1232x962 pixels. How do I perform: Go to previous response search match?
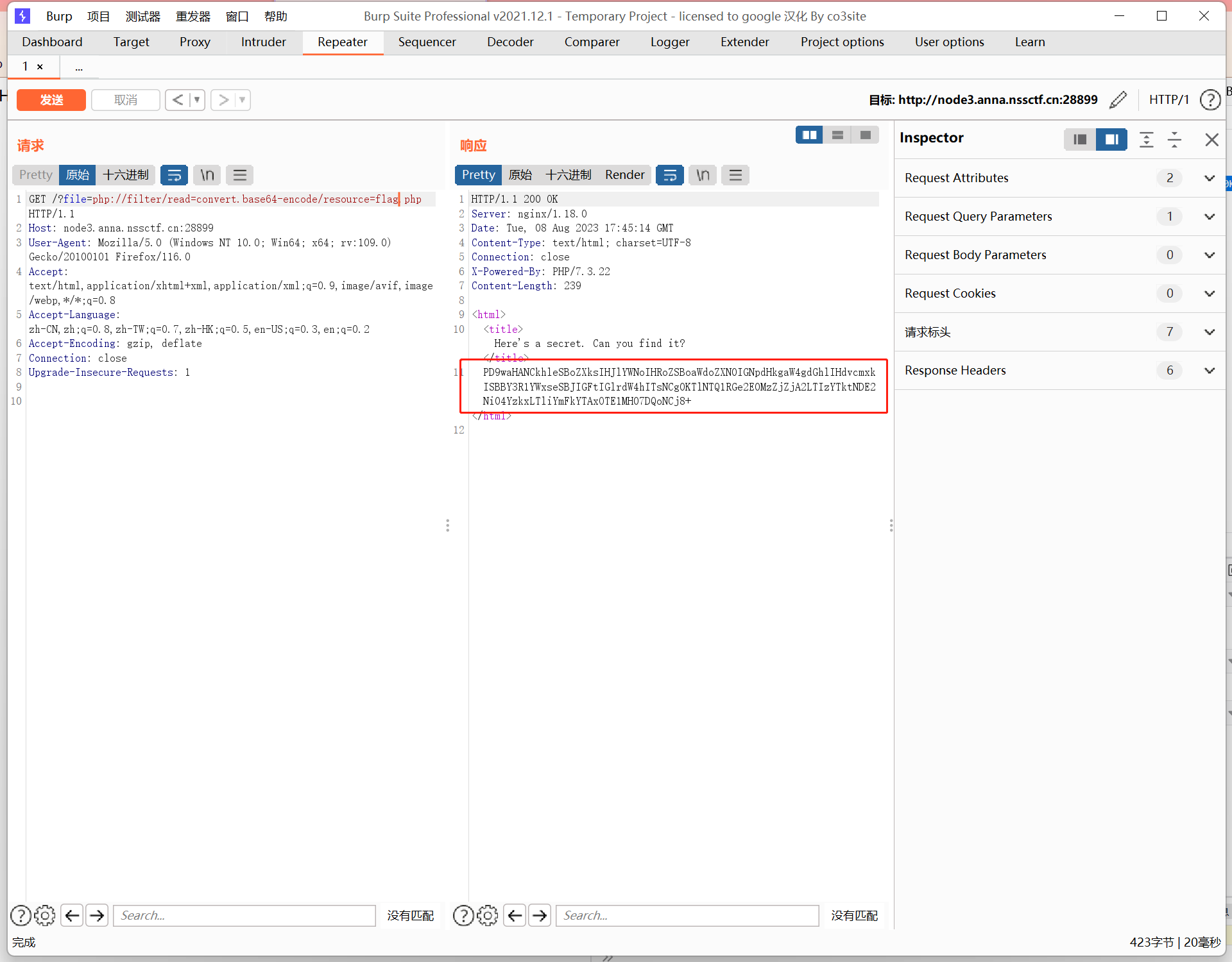[x=515, y=915]
